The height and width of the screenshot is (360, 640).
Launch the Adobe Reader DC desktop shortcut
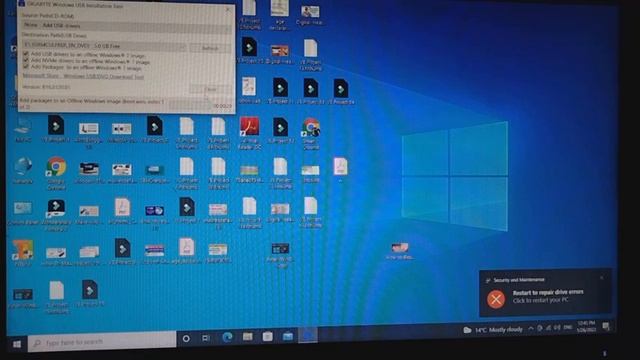249,133
